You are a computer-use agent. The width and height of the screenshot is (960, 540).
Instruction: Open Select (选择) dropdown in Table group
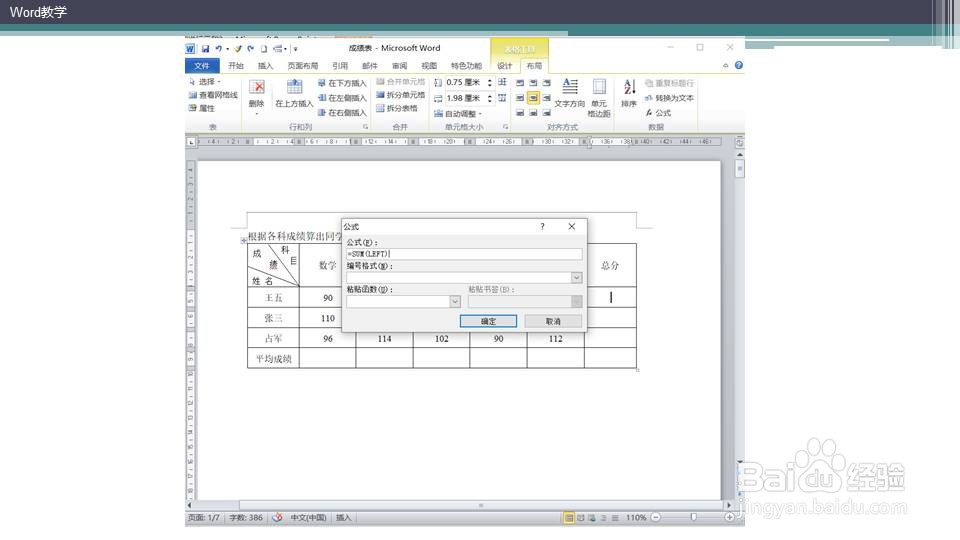point(204,81)
